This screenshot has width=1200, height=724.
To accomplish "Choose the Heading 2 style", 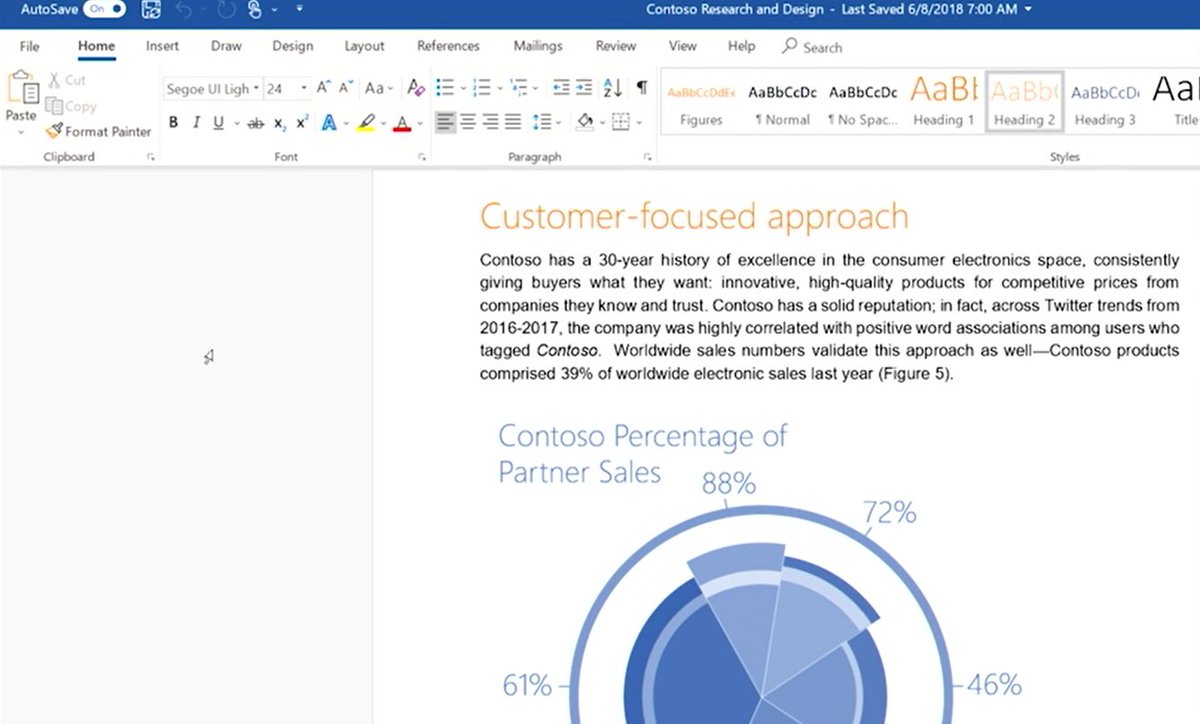I will [x=1024, y=103].
